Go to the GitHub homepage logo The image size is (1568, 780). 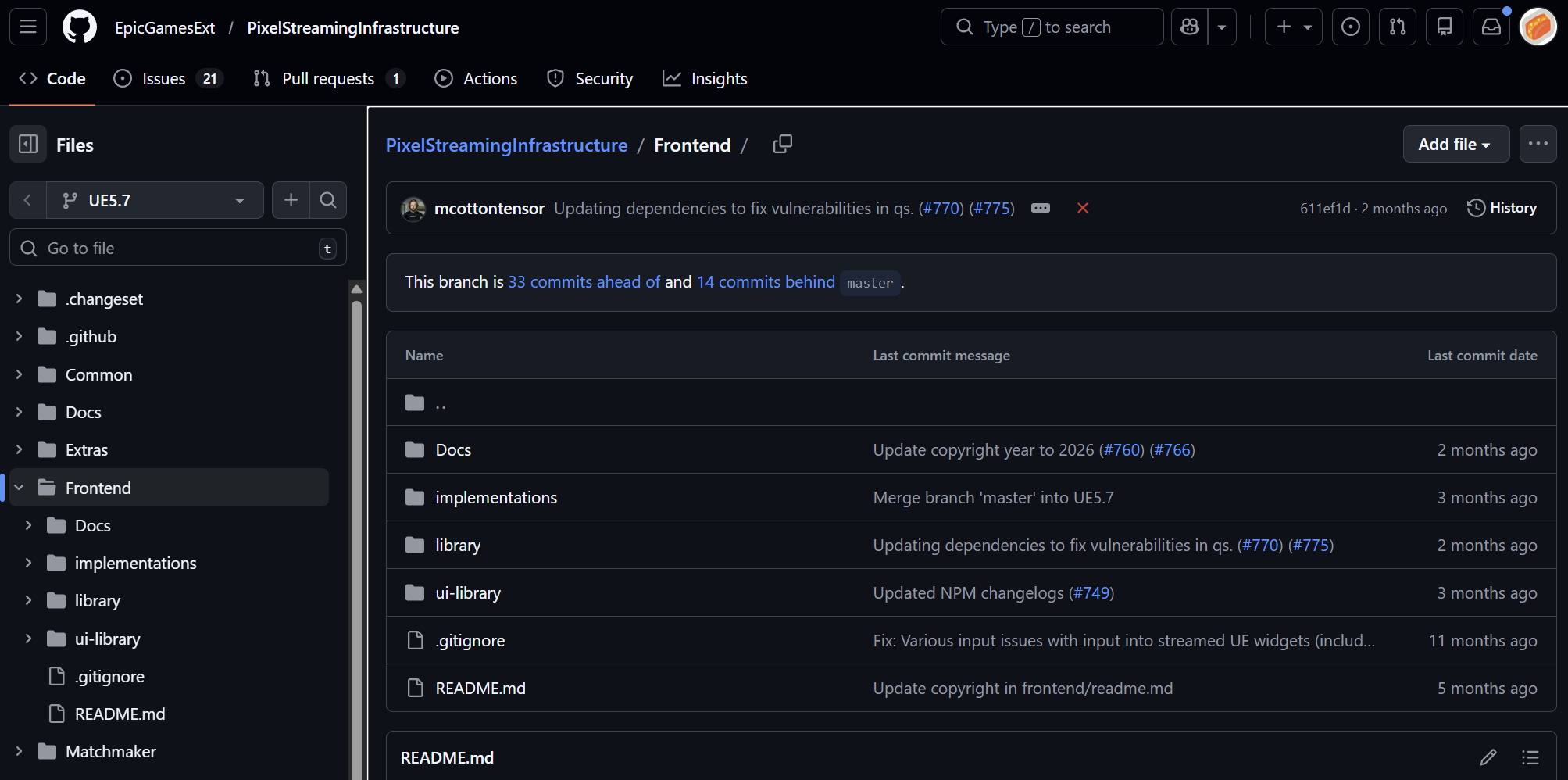pos(80,27)
